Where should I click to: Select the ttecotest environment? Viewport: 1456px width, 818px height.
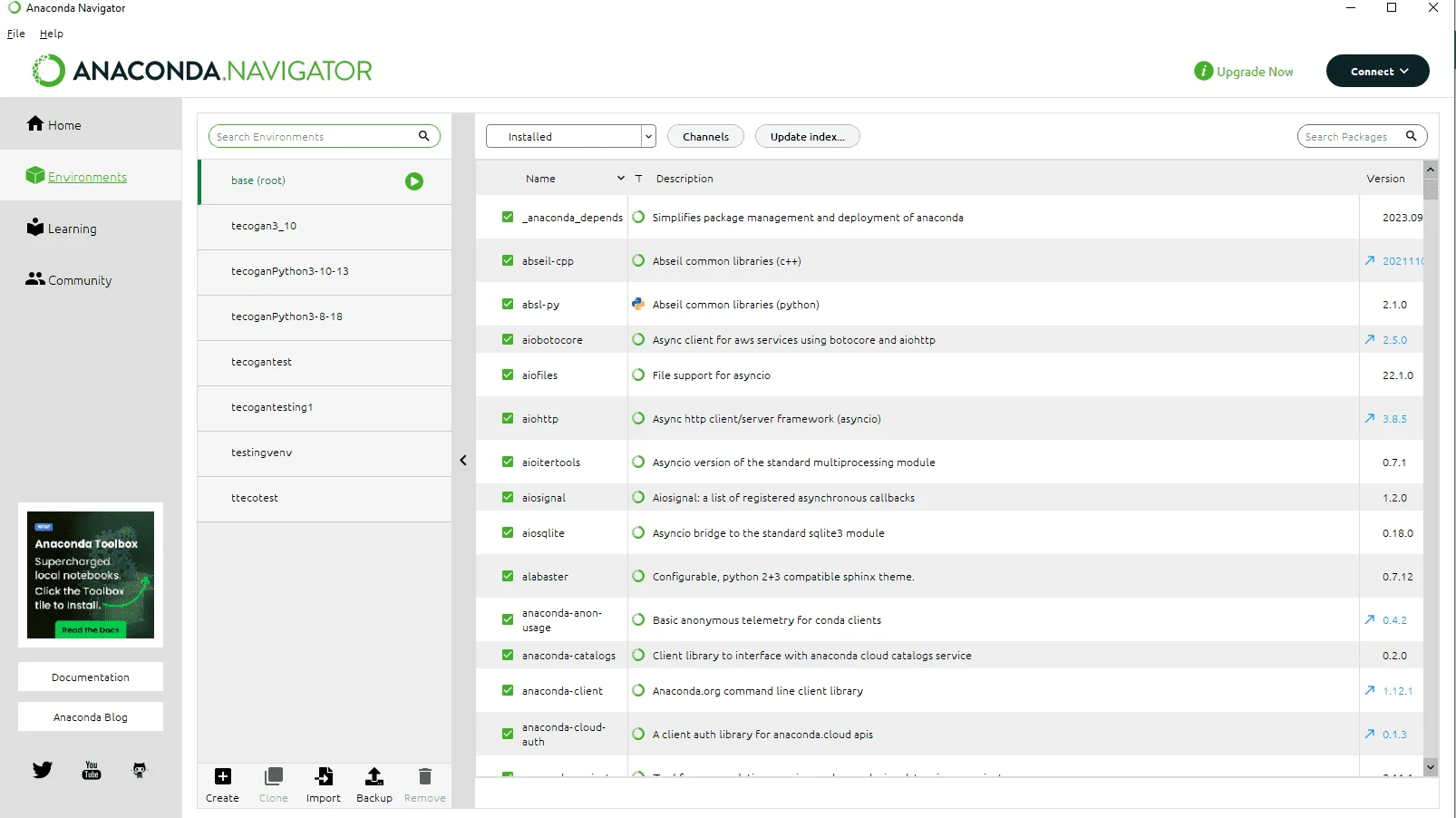pyautogui.click(x=325, y=499)
